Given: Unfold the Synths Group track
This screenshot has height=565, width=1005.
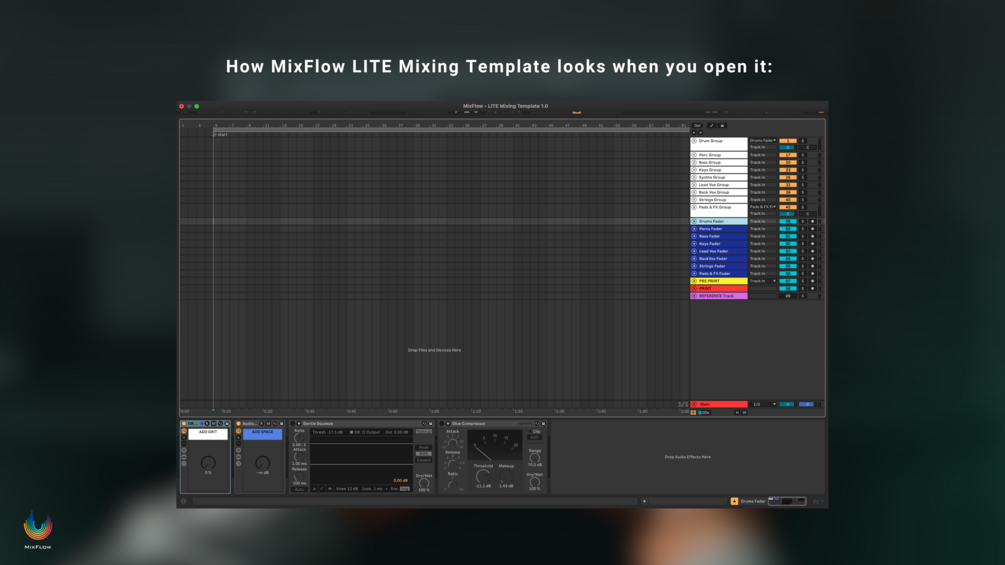Looking at the screenshot, I should [x=694, y=177].
